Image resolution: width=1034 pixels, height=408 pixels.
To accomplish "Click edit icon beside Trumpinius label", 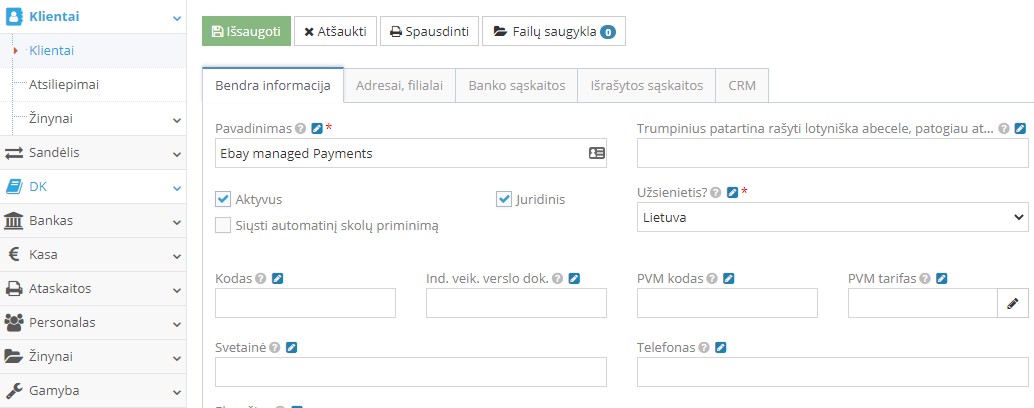I will click(1021, 128).
